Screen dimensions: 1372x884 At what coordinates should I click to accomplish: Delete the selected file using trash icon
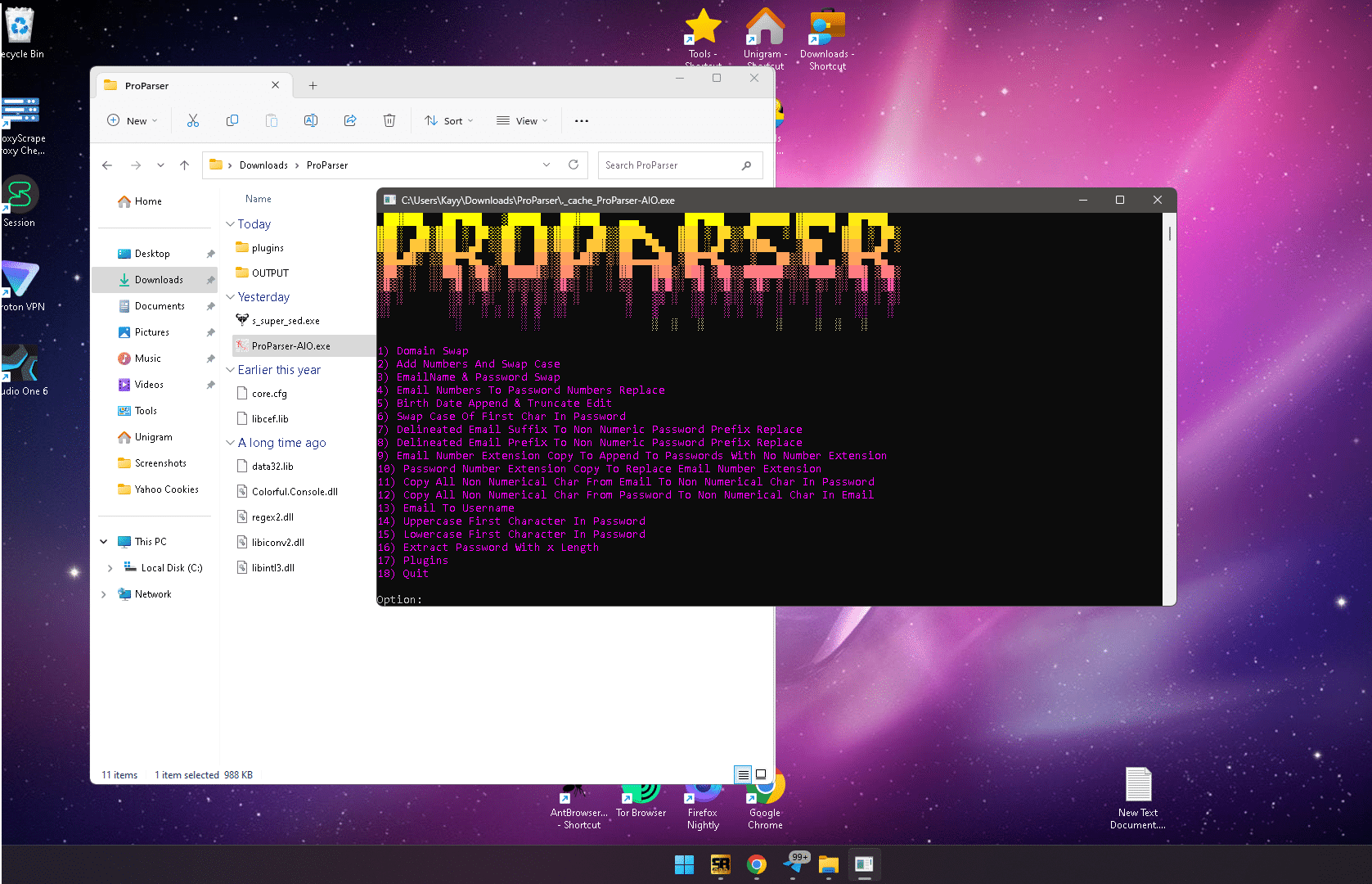(x=389, y=120)
